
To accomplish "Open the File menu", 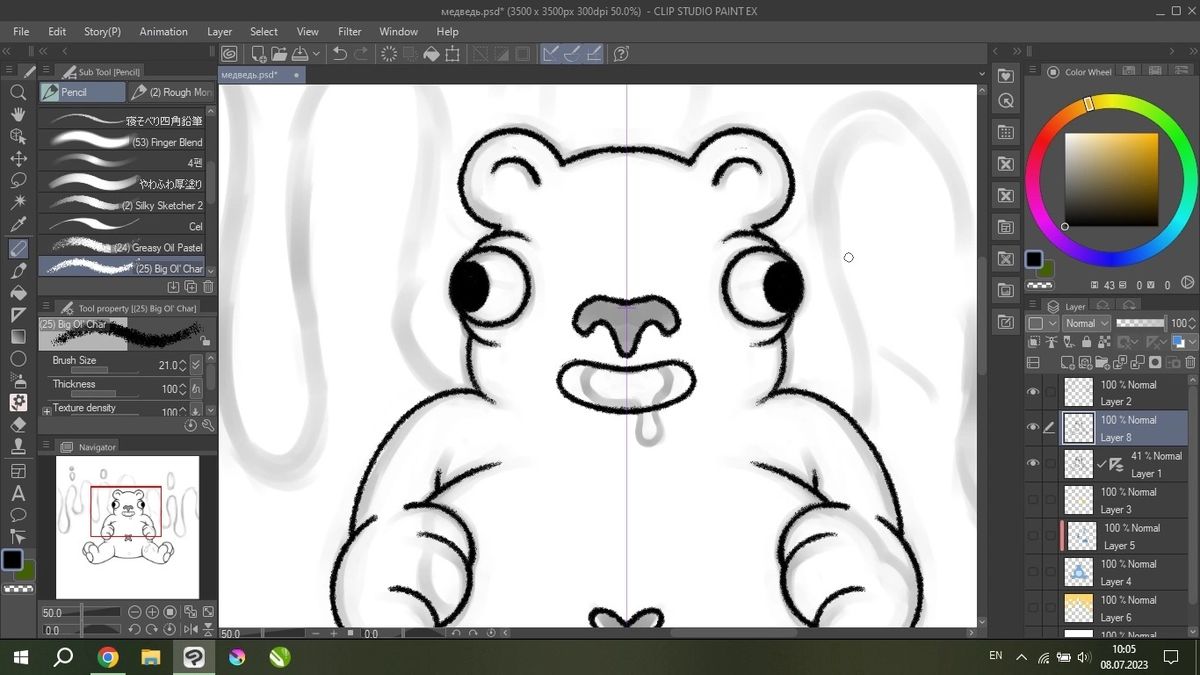I will pyautogui.click(x=21, y=32).
